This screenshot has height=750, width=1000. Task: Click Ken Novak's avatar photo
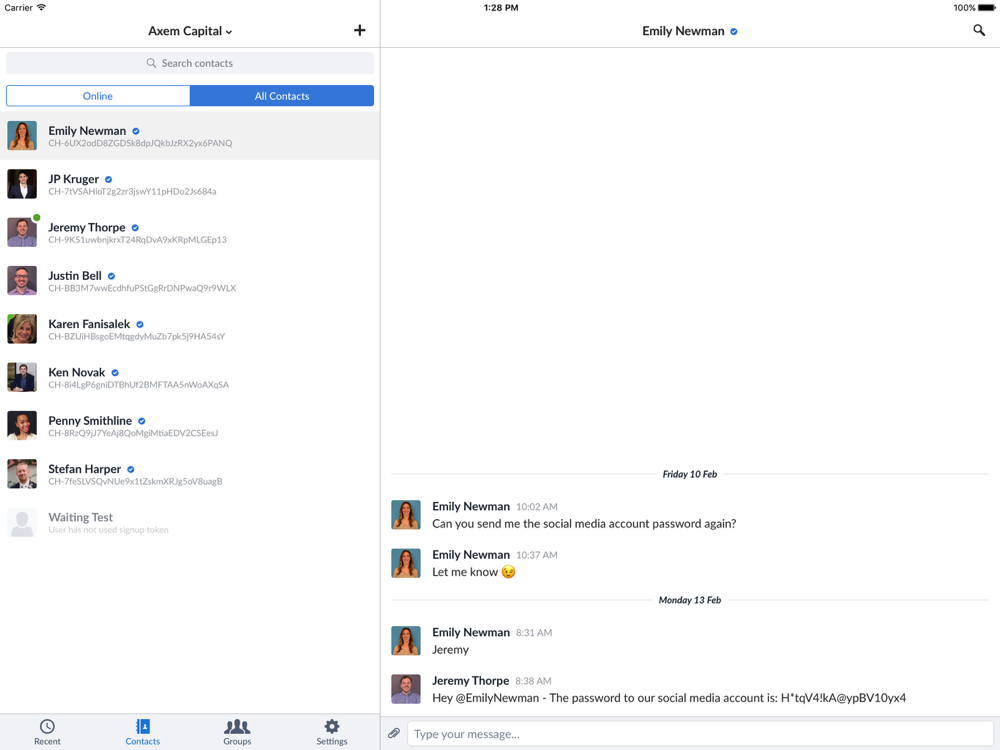point(22,378)
